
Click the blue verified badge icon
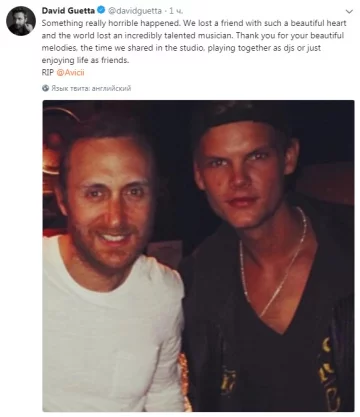pyautogui.click(x=101, y=11)
